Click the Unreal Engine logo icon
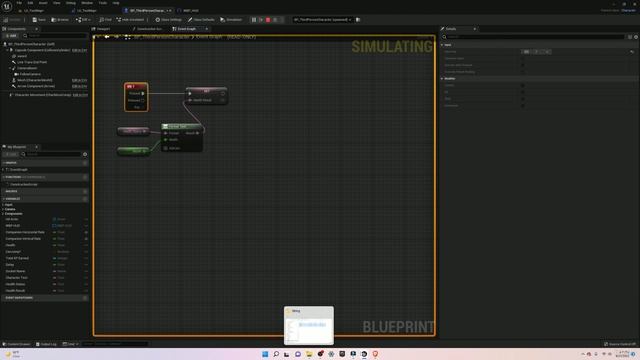This screenshot has width=640, height=360. coord(7,6)
